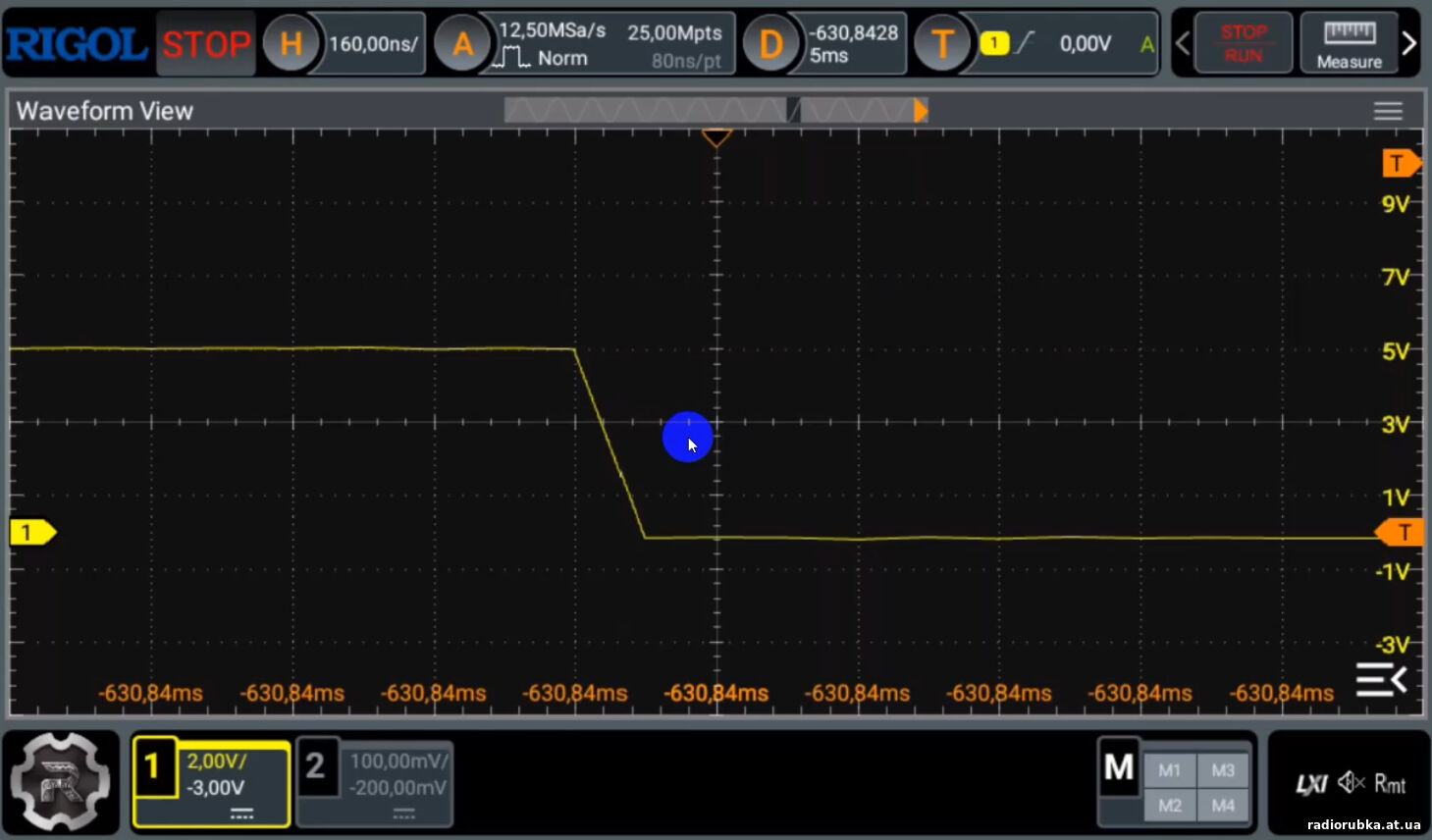Click the trigger level marker on right edge
This screenshot has width=1432, height=840.
click(1401, 533)
